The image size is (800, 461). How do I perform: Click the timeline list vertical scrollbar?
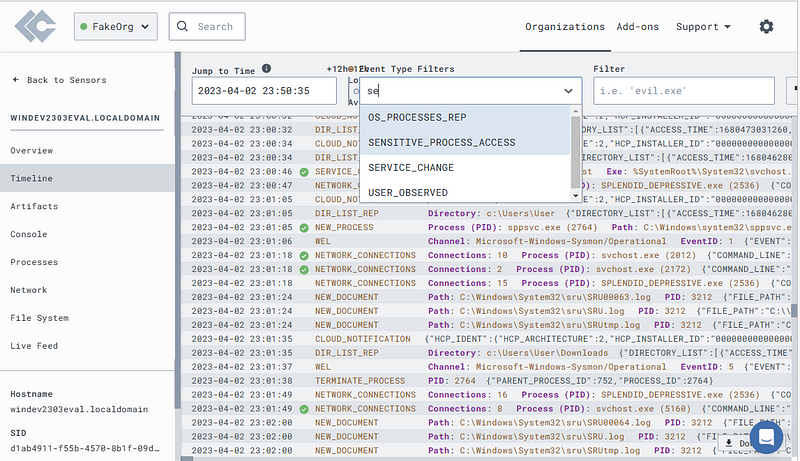point(793,311)
